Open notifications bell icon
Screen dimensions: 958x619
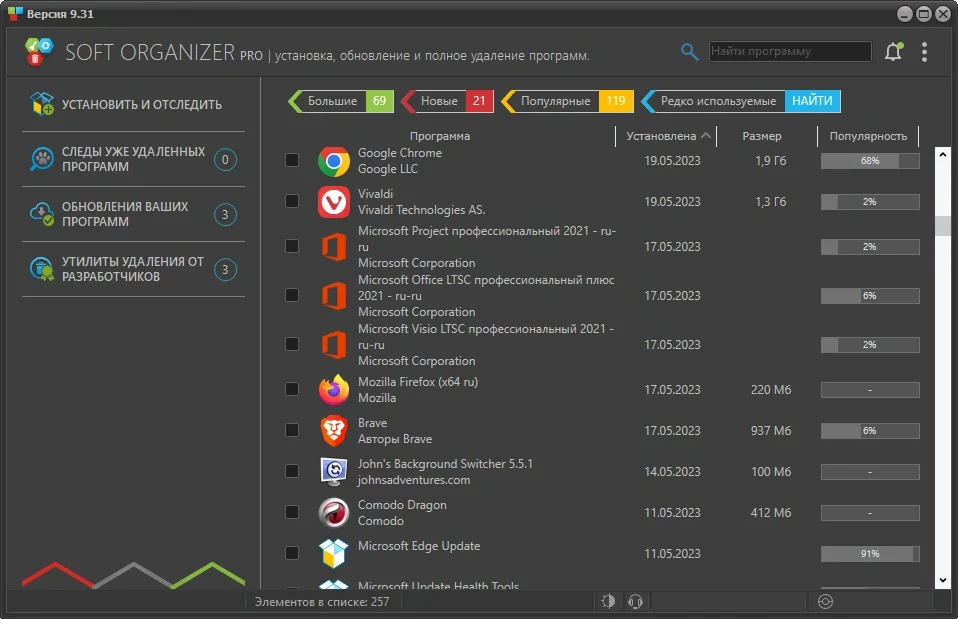pos(893,51)
